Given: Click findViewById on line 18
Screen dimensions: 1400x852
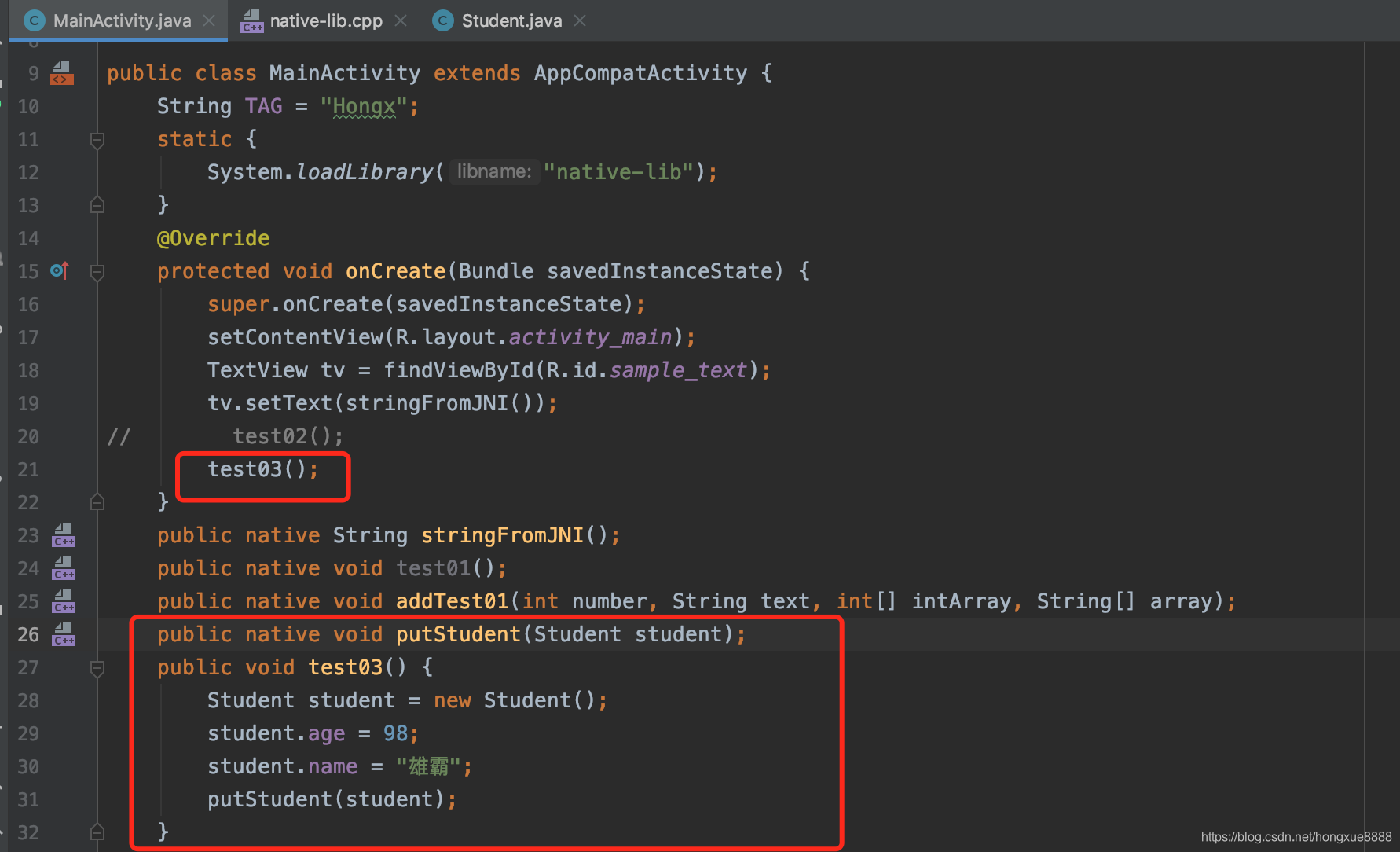Looking at the screenshot, I should pyautogui.click(x=459, y=370).
